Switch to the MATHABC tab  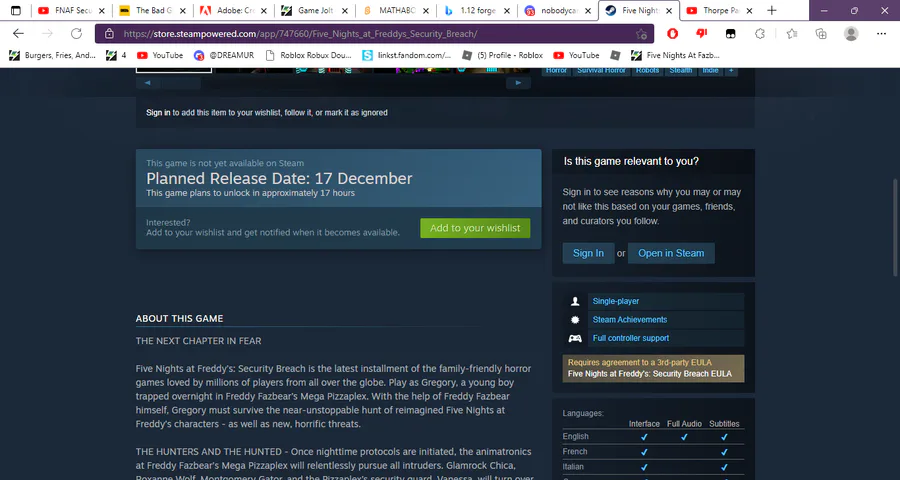395,10
